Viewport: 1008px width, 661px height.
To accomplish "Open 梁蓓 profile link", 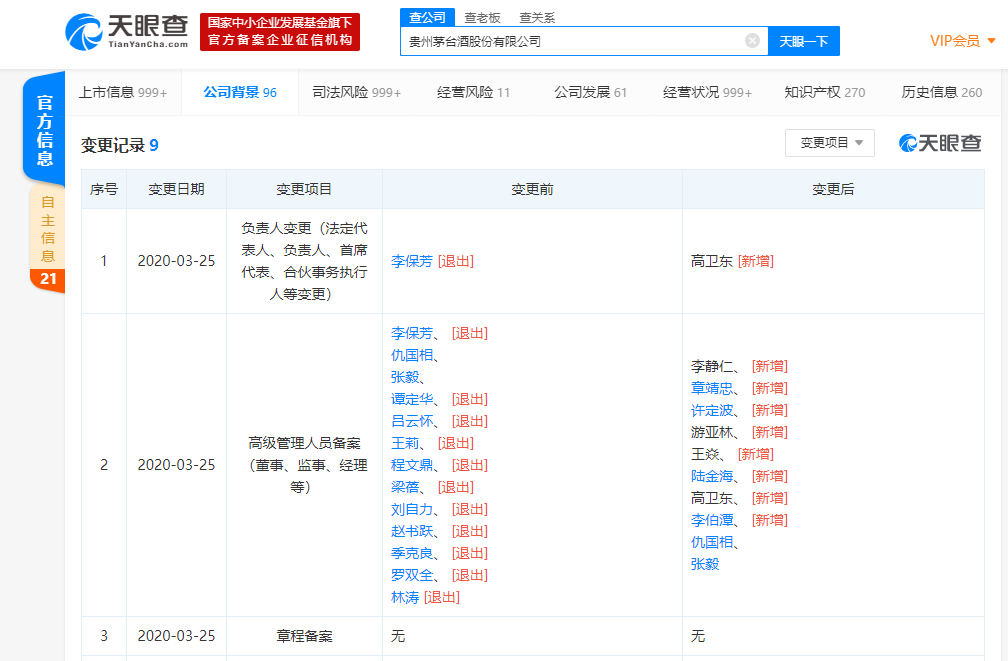I will click(405, 487).
